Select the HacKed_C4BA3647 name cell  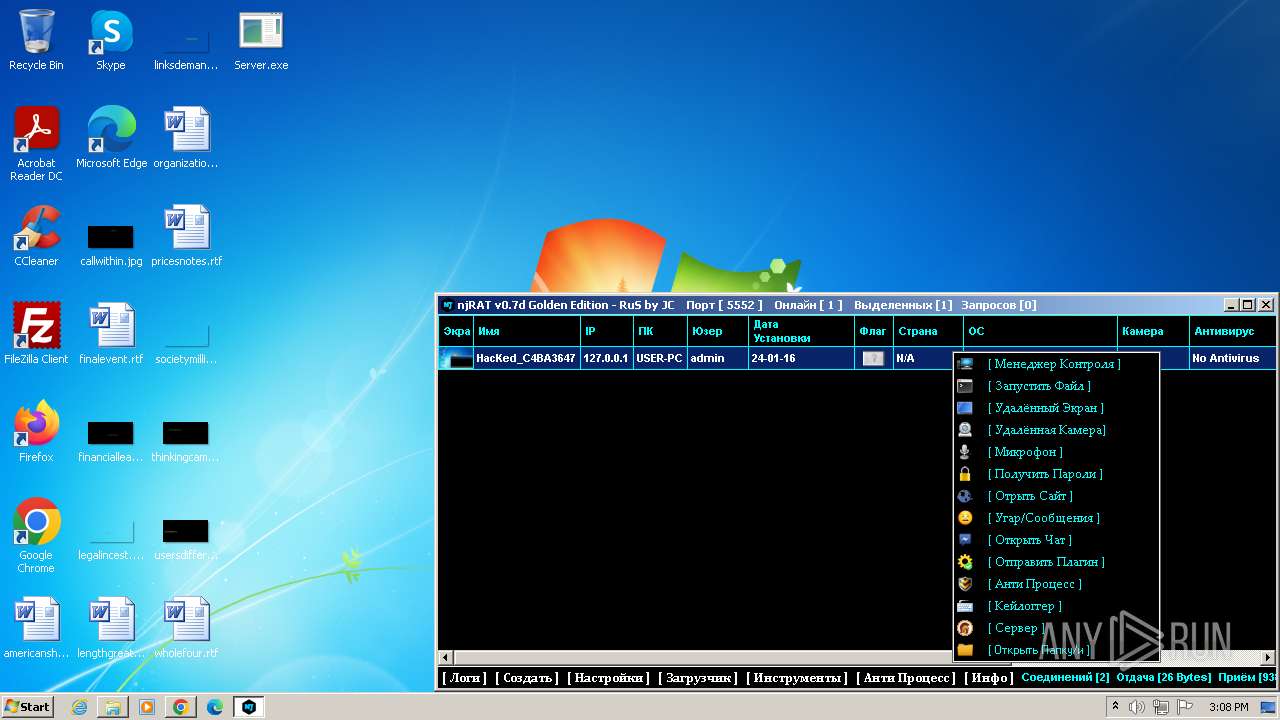[x=526, y=358]
